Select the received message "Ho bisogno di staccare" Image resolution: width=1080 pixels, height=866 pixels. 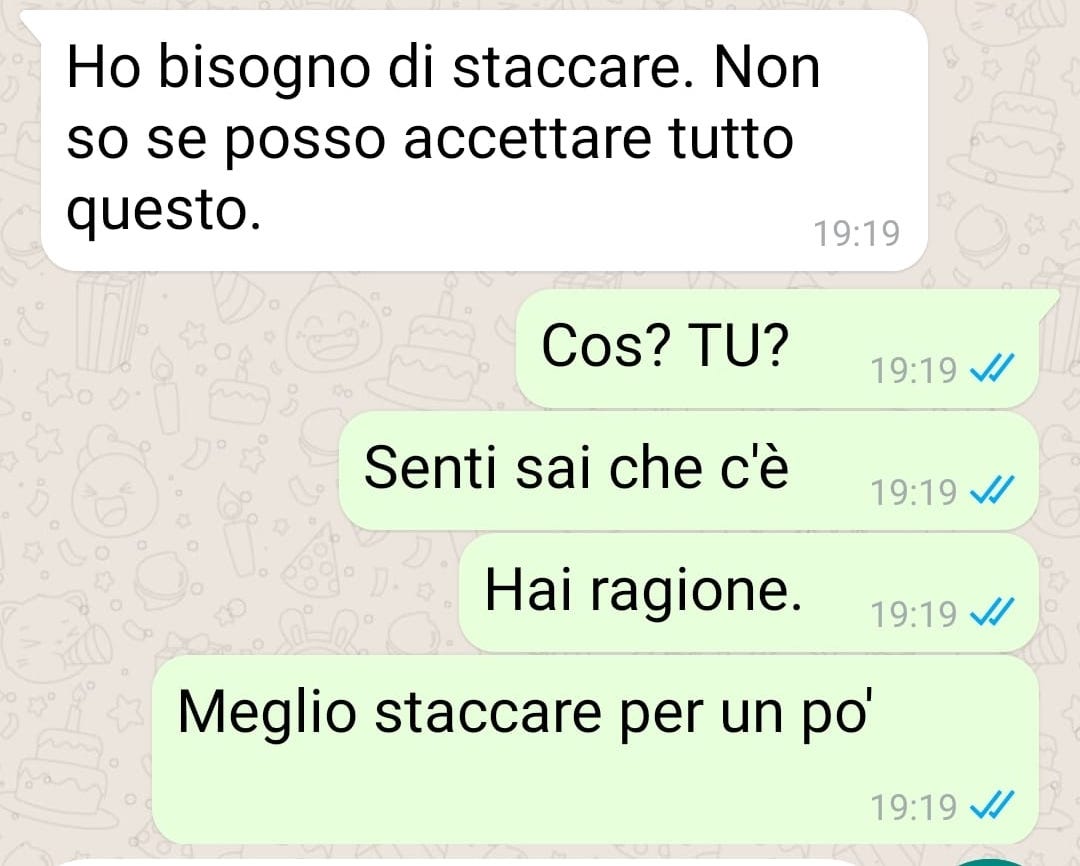(x=484, y=141)
